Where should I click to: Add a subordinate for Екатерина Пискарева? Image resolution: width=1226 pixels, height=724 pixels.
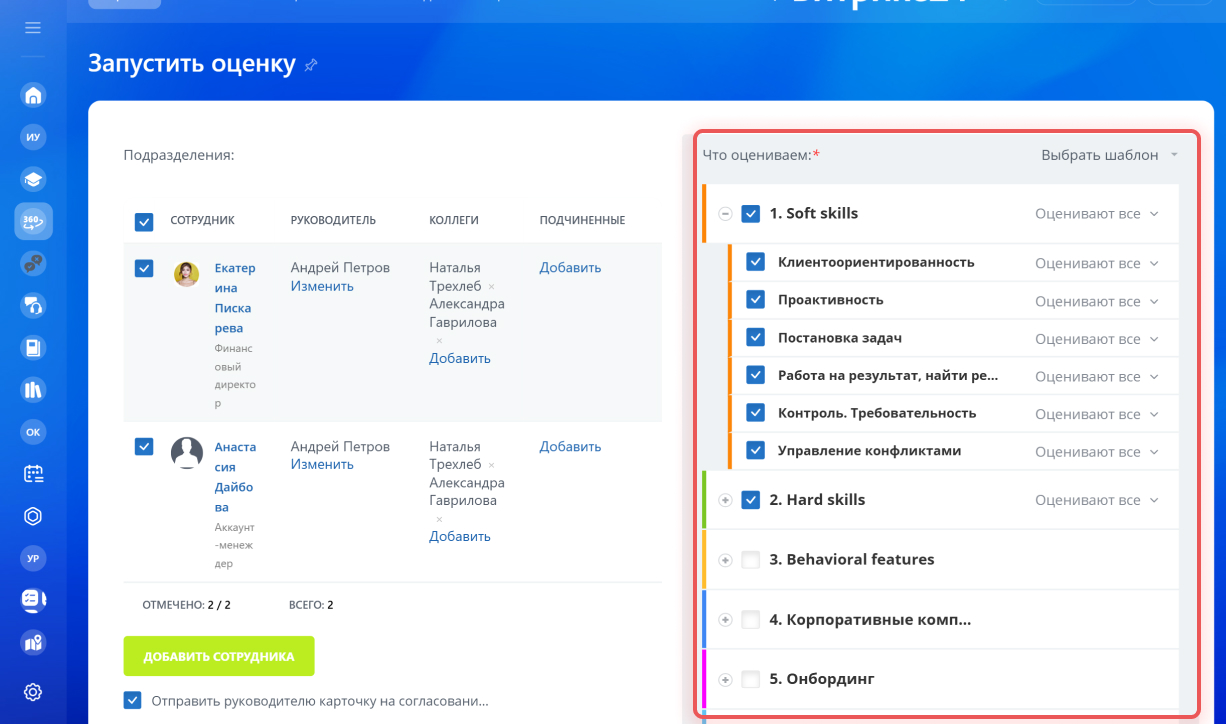click(570, 268)
